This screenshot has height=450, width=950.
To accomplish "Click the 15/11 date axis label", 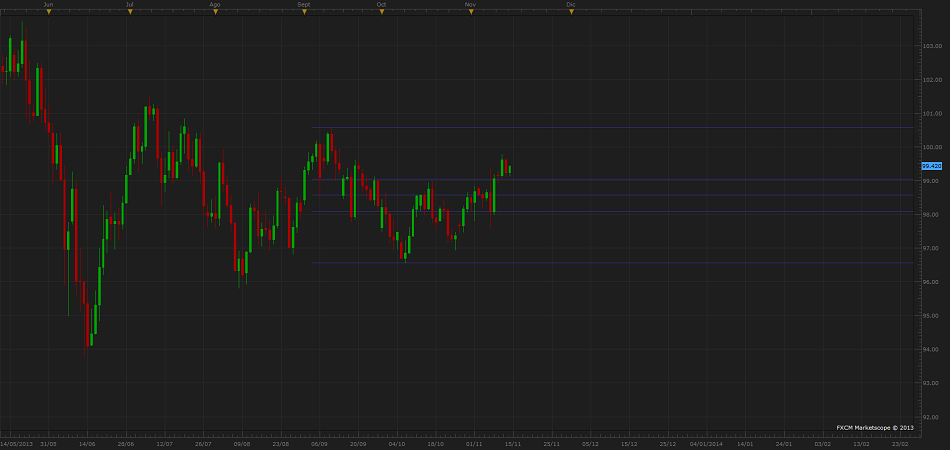I will point(512,442).
